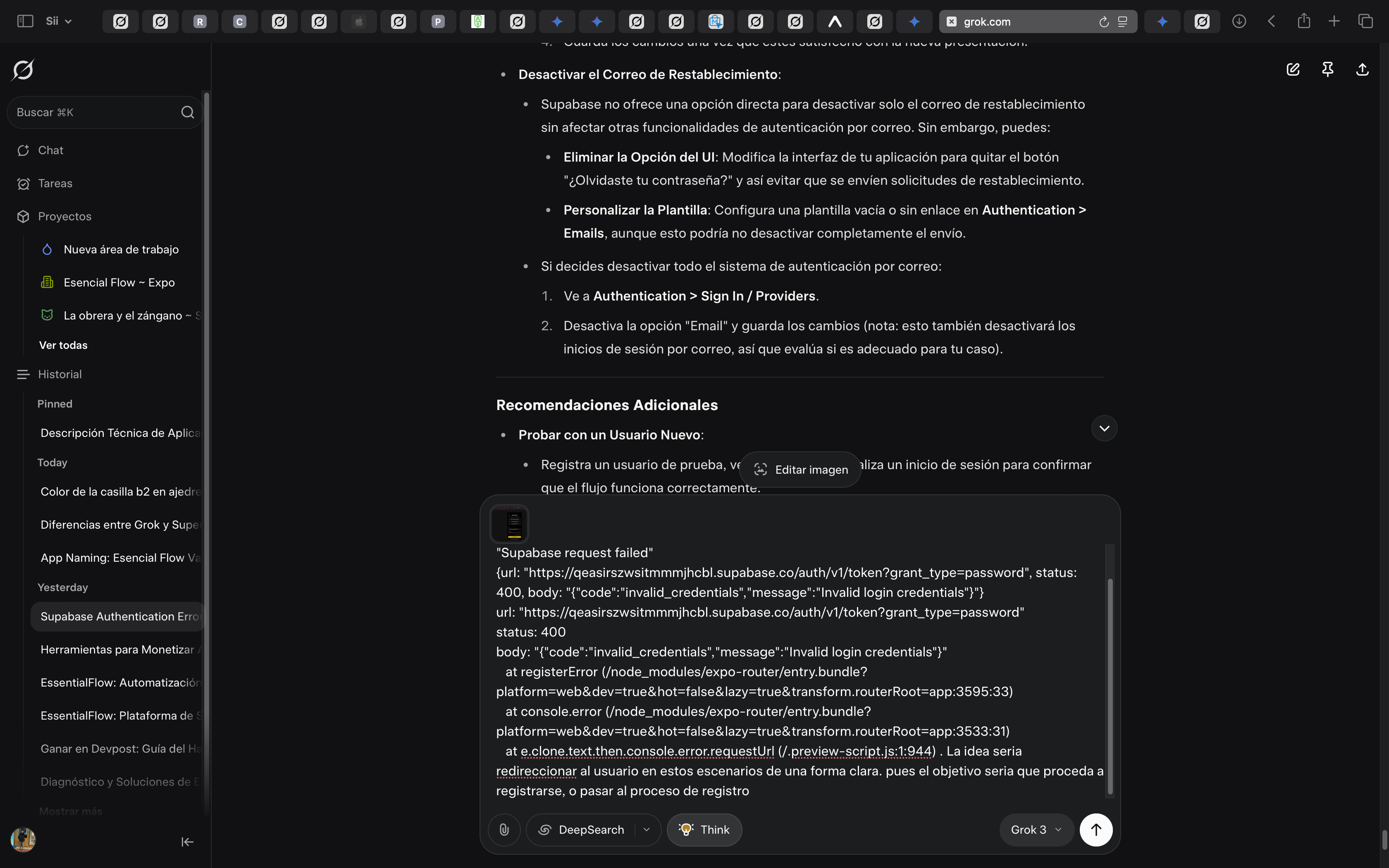Screen dimensions: 1389x868
Task: Toggle the Think mode button
Action: pyautogui.click(x=704, y=830)
